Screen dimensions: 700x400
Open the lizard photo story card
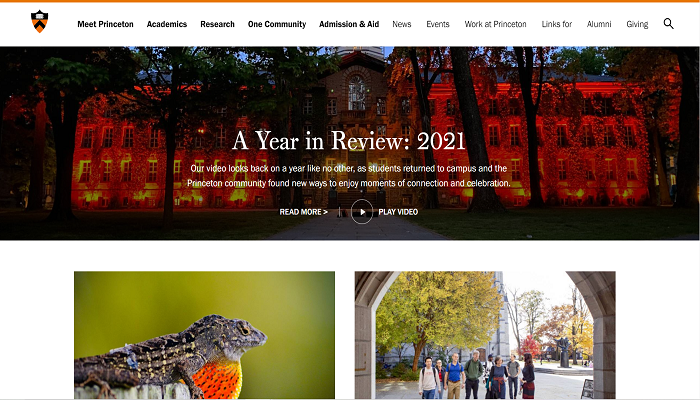click(x=204, y=335)
